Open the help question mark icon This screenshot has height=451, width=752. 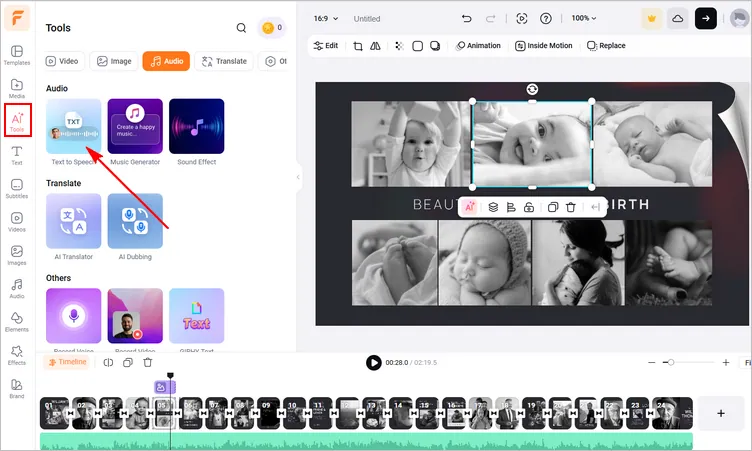[546, 19]
